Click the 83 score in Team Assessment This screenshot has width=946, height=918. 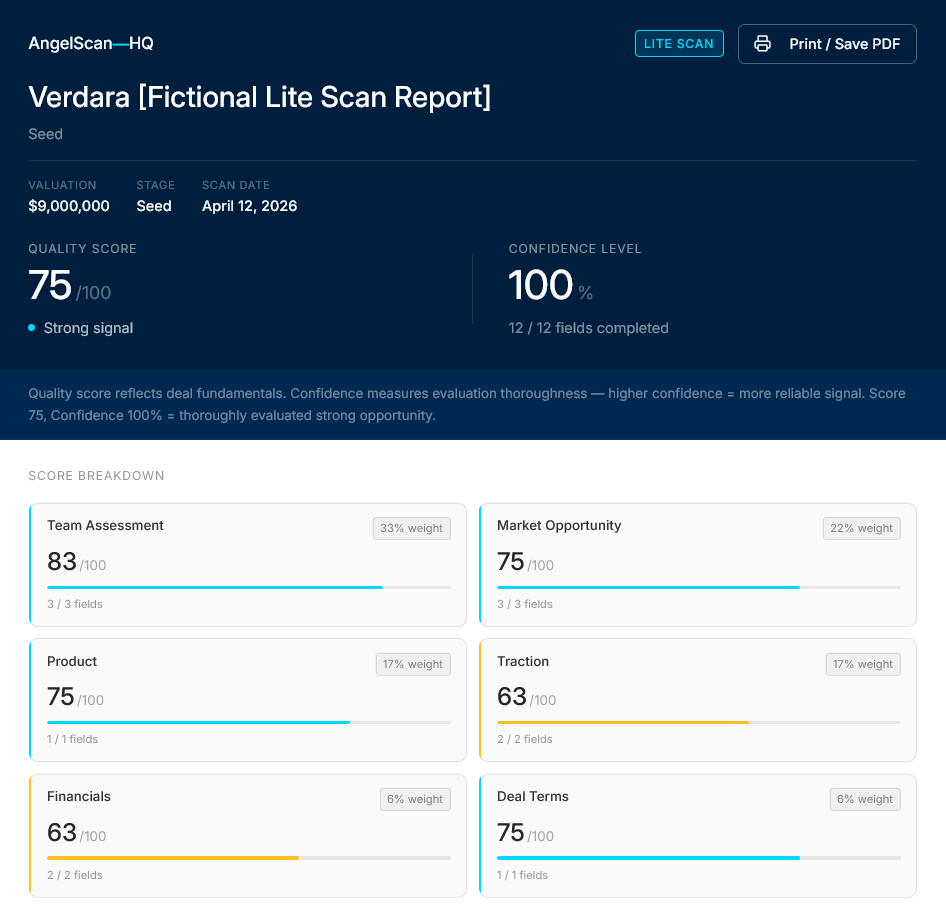[62, 562]
